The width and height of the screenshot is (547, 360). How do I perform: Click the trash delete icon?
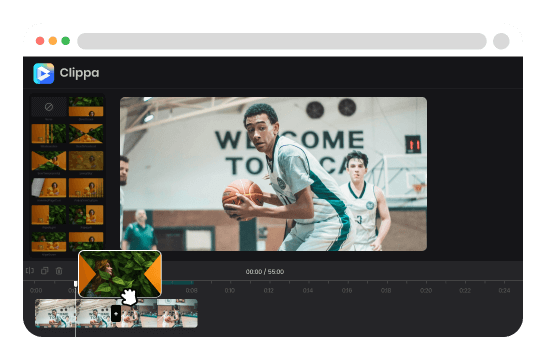pos(59,271)
